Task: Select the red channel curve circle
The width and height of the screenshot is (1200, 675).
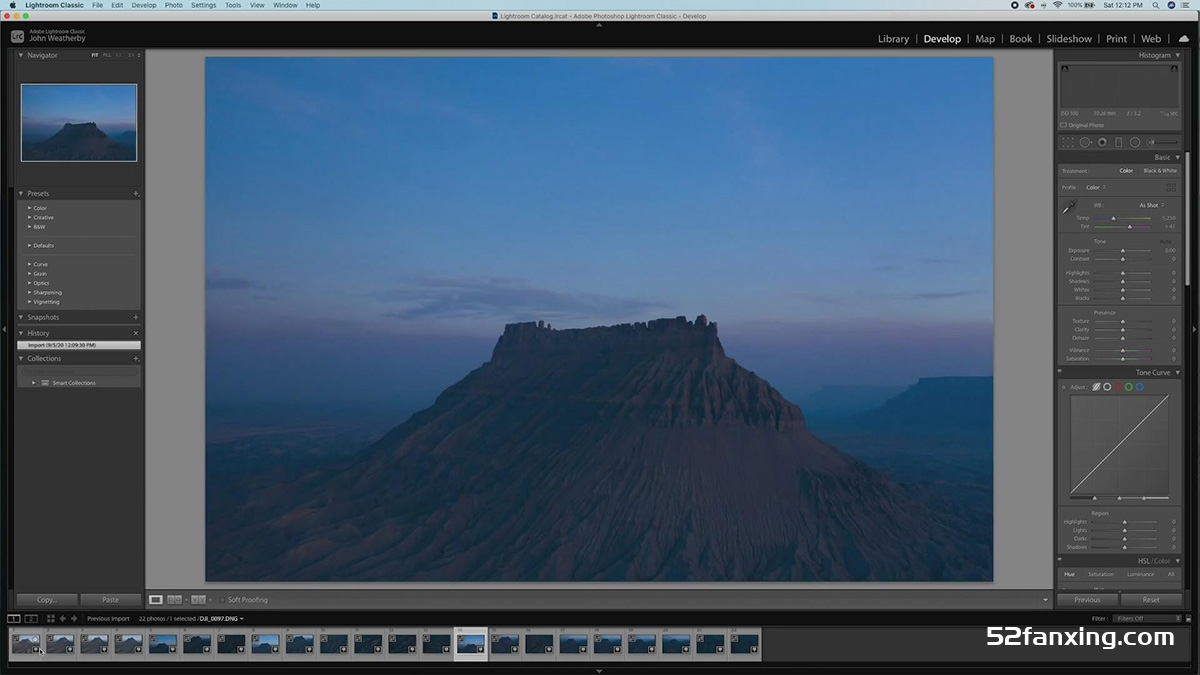Action: click(x=1118, y=386)
